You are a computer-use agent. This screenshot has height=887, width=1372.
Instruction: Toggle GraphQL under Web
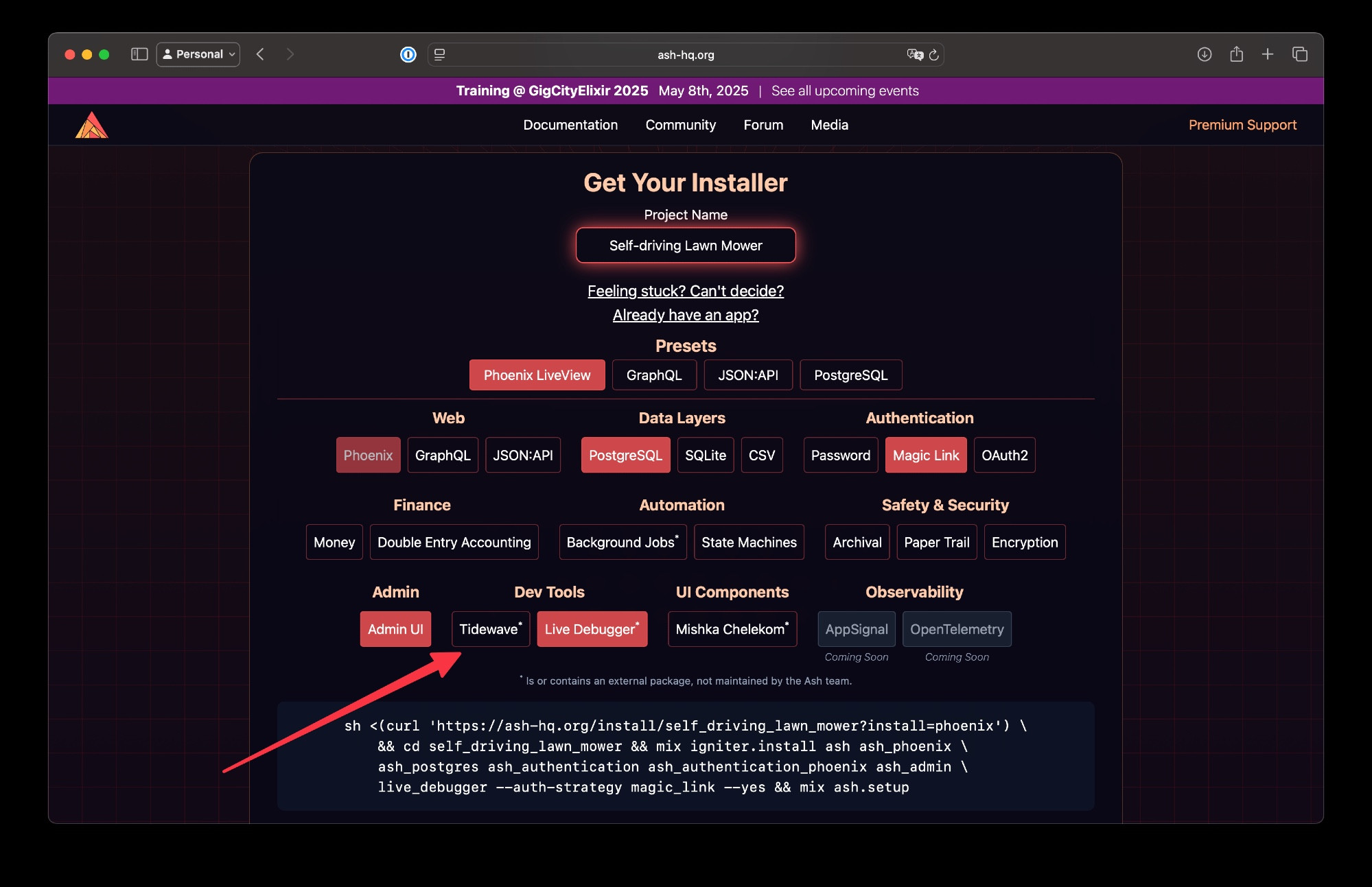tap(443, 455)
